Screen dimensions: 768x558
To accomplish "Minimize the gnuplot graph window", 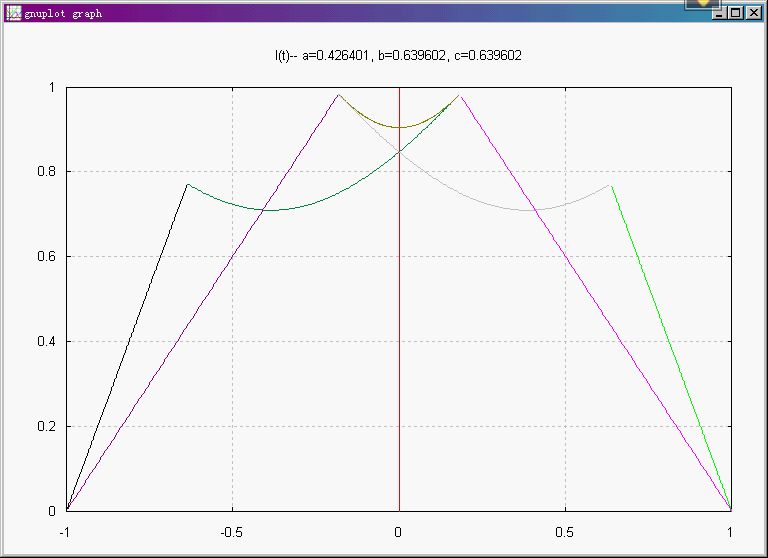I will pos(719,14).
